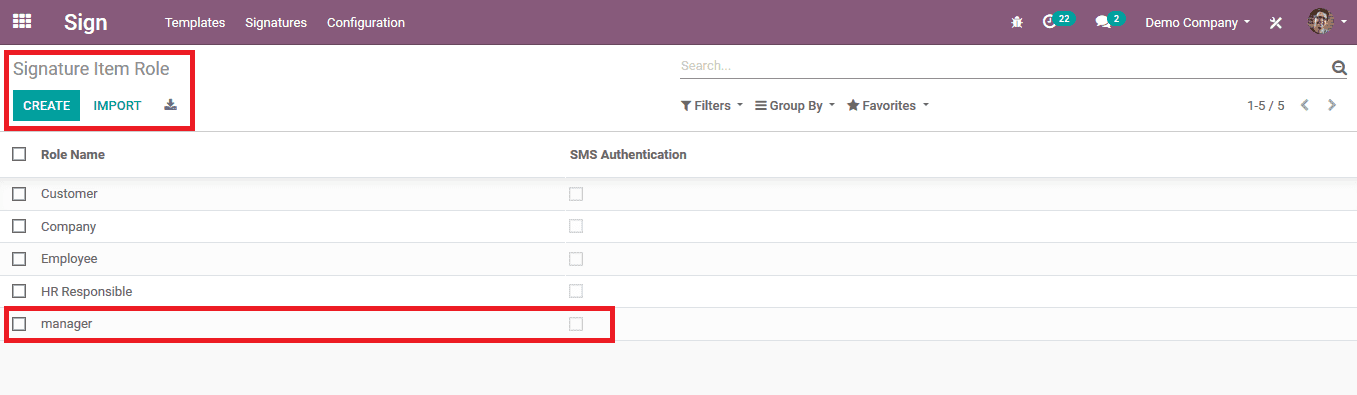Screen dimensions: 1357x395
Task: Select the Company row checkbox
Action: click(19, 226)
